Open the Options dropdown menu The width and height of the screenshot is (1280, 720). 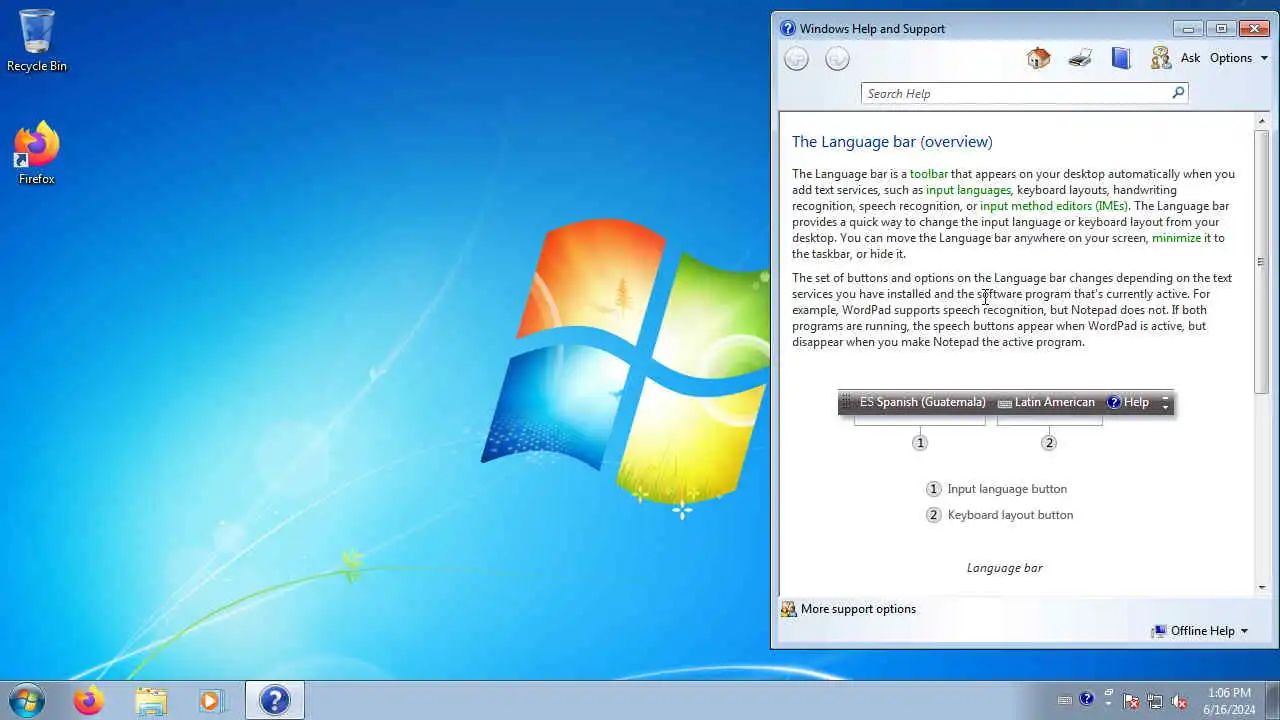(x=1239, y=58)
